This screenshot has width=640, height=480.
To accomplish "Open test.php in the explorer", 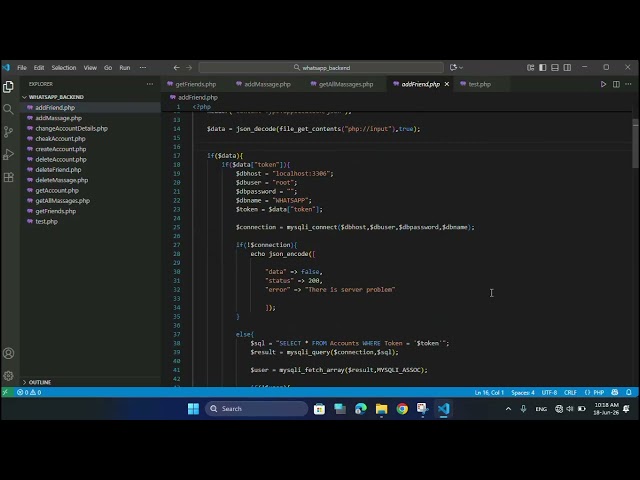I will tap(46, 222).
